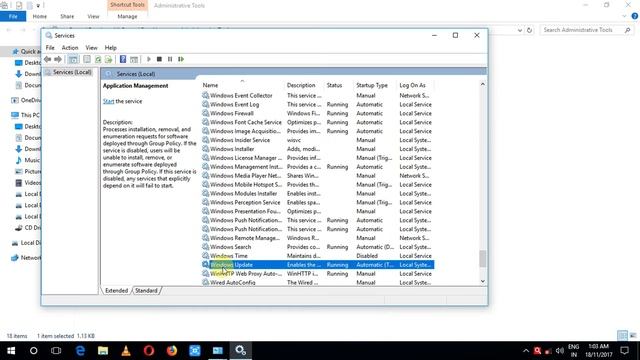This screenshot has width=640, height=360.
Task: Sort by Log On As column header
Action: click(412, 85)
